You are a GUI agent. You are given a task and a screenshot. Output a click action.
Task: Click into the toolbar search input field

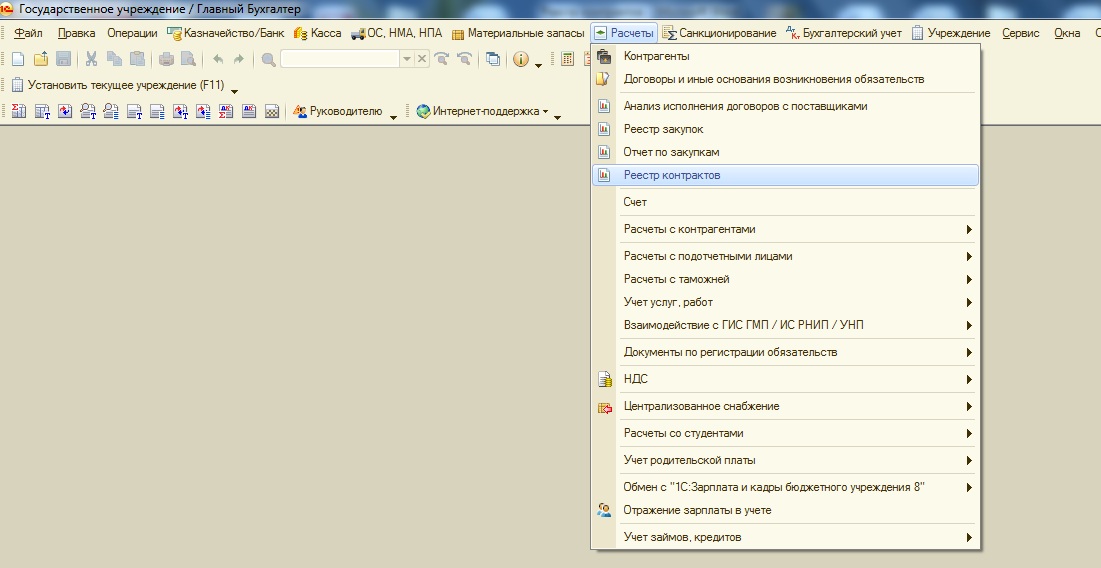(340, 59)
